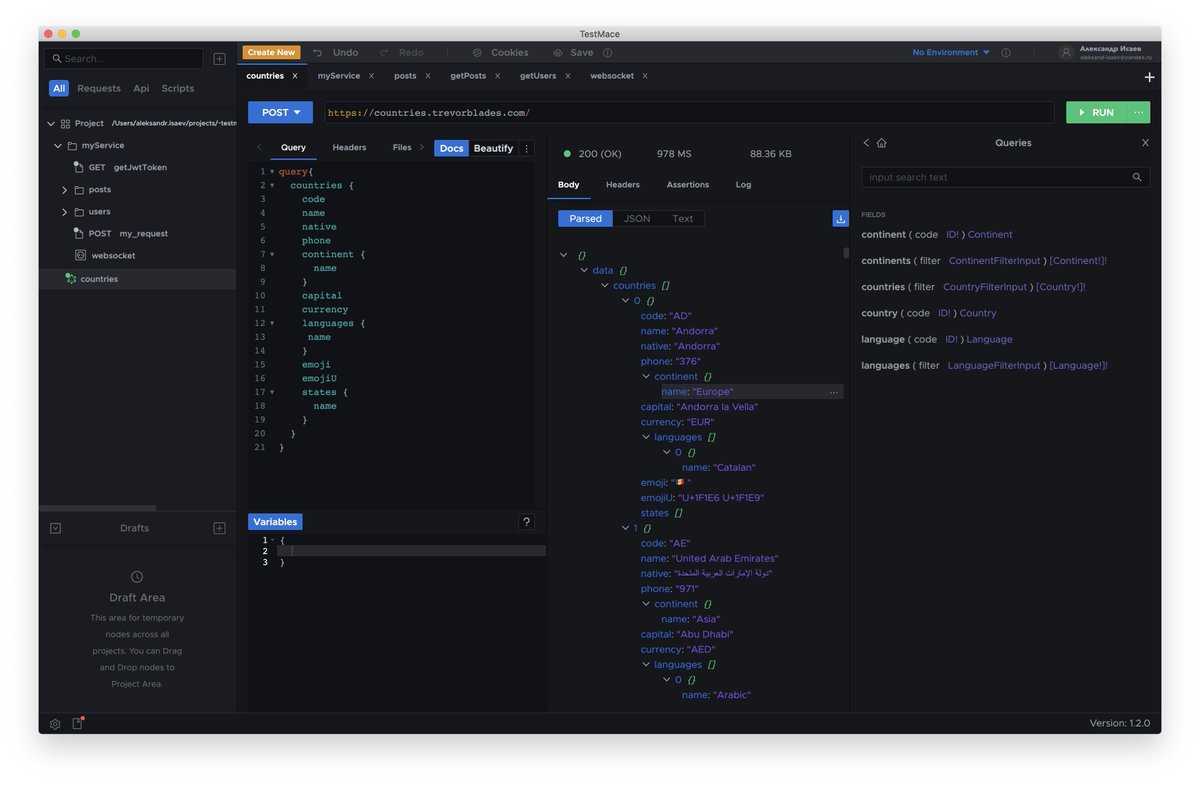Collapse the Project tree node
This screenshot has height=785, width=1200.
[x=50, y=123]
